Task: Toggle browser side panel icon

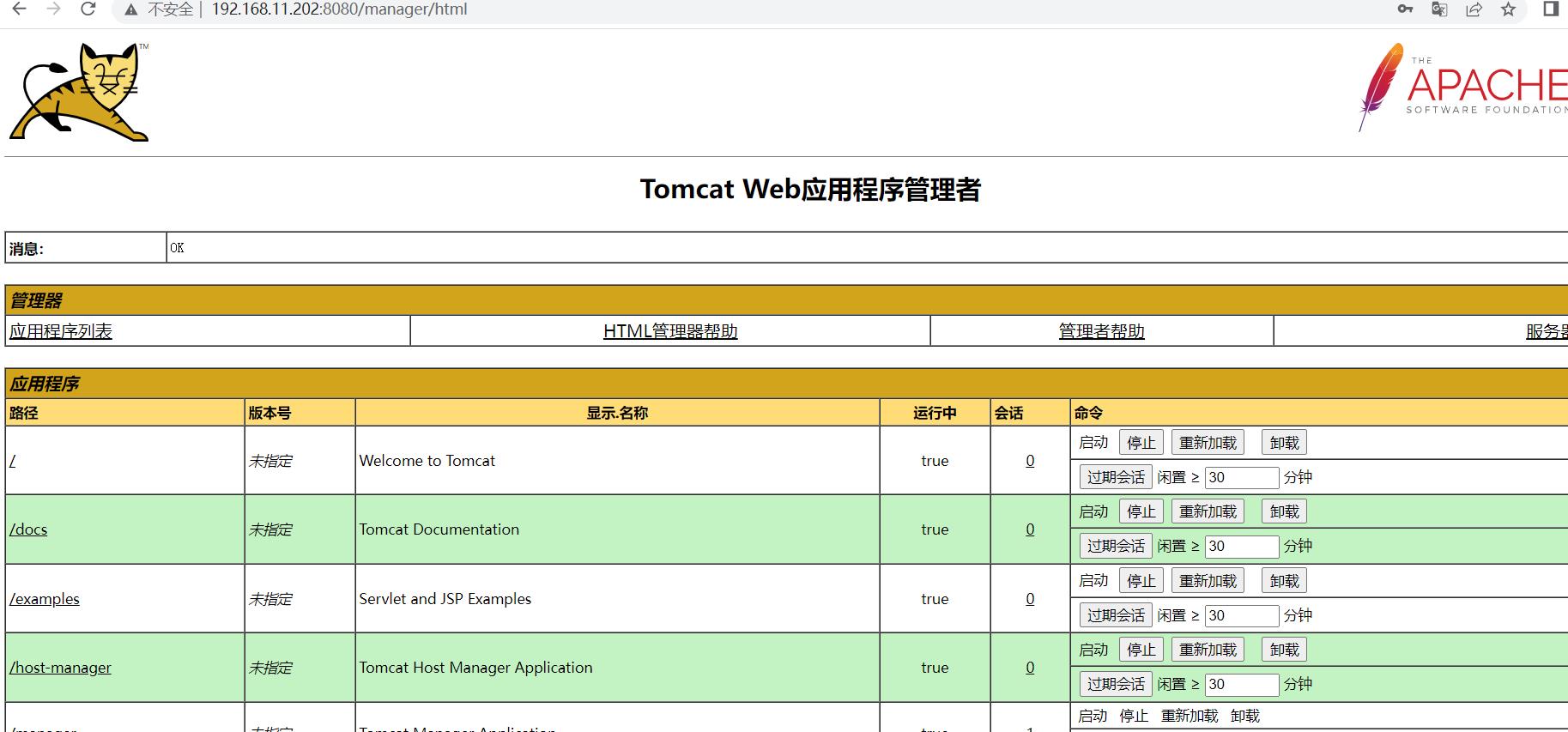Action: pyautogui.click(x=1551, y=9)
